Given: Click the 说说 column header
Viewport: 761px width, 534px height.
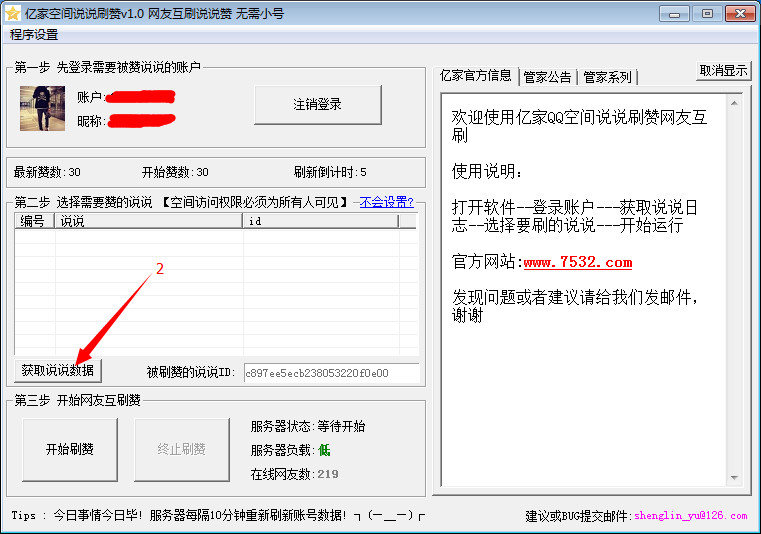Looking at the screenshot, I should click(149, 221).
